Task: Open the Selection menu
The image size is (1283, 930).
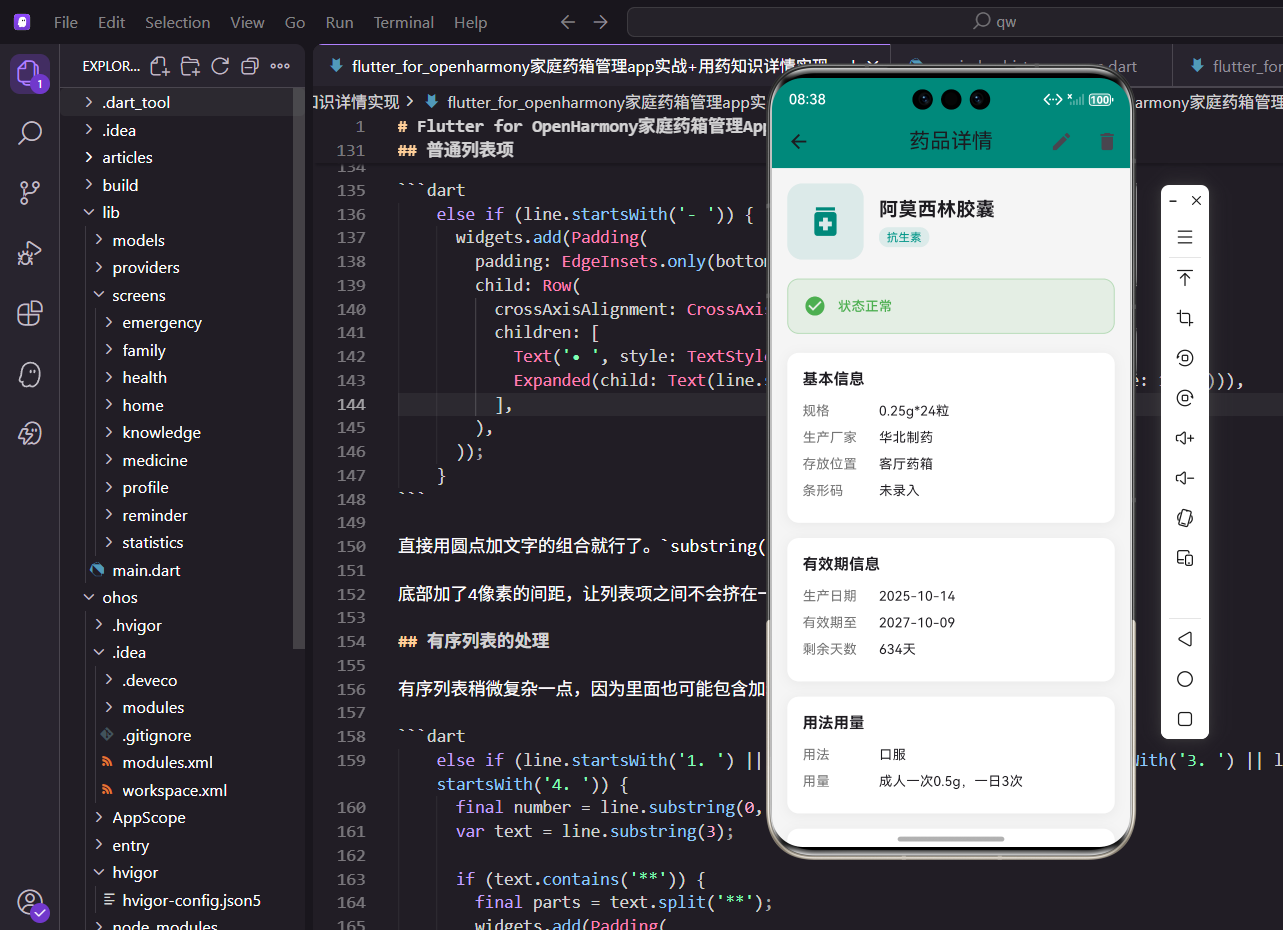Action: 177,22
